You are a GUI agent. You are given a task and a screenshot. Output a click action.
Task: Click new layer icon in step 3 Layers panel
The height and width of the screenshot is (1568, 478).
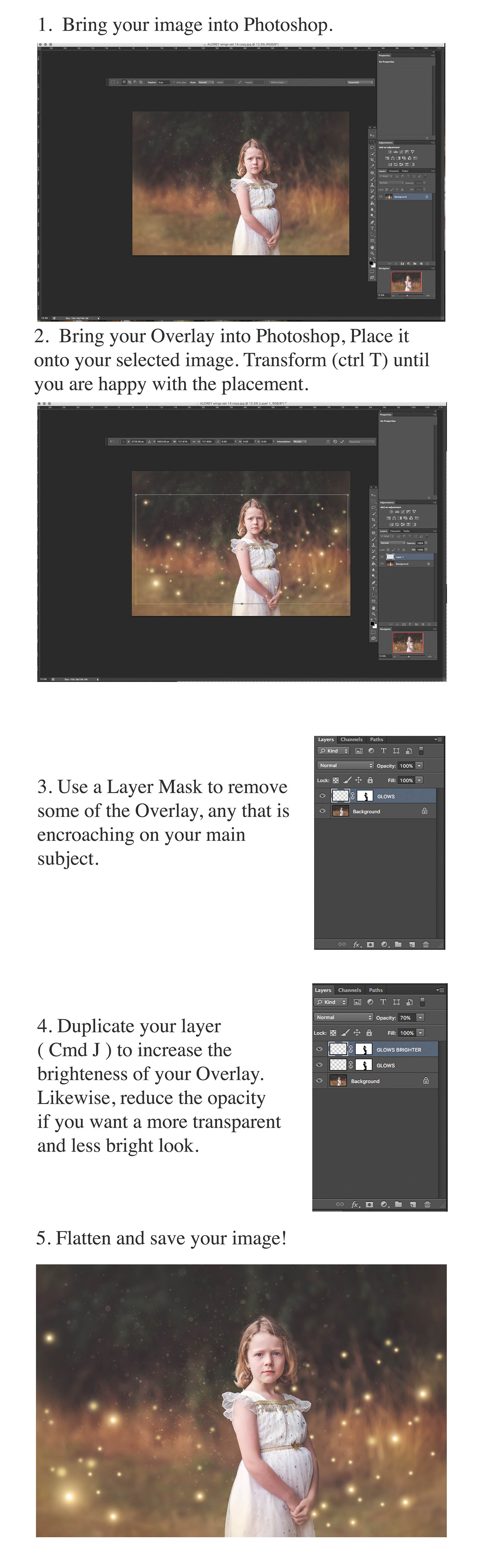click(x=412, y=944)
